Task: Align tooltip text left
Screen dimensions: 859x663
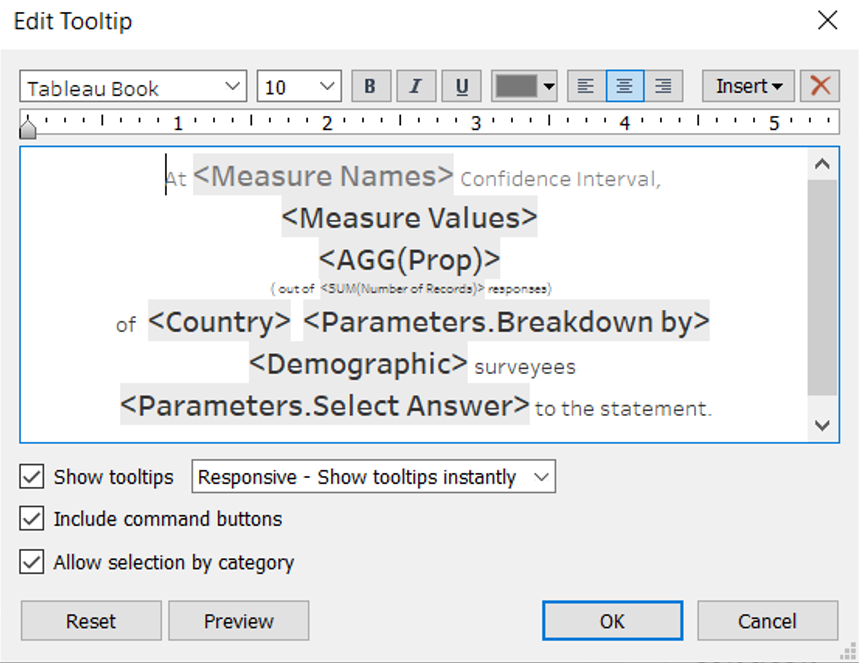Action: (x=587, y=87)
